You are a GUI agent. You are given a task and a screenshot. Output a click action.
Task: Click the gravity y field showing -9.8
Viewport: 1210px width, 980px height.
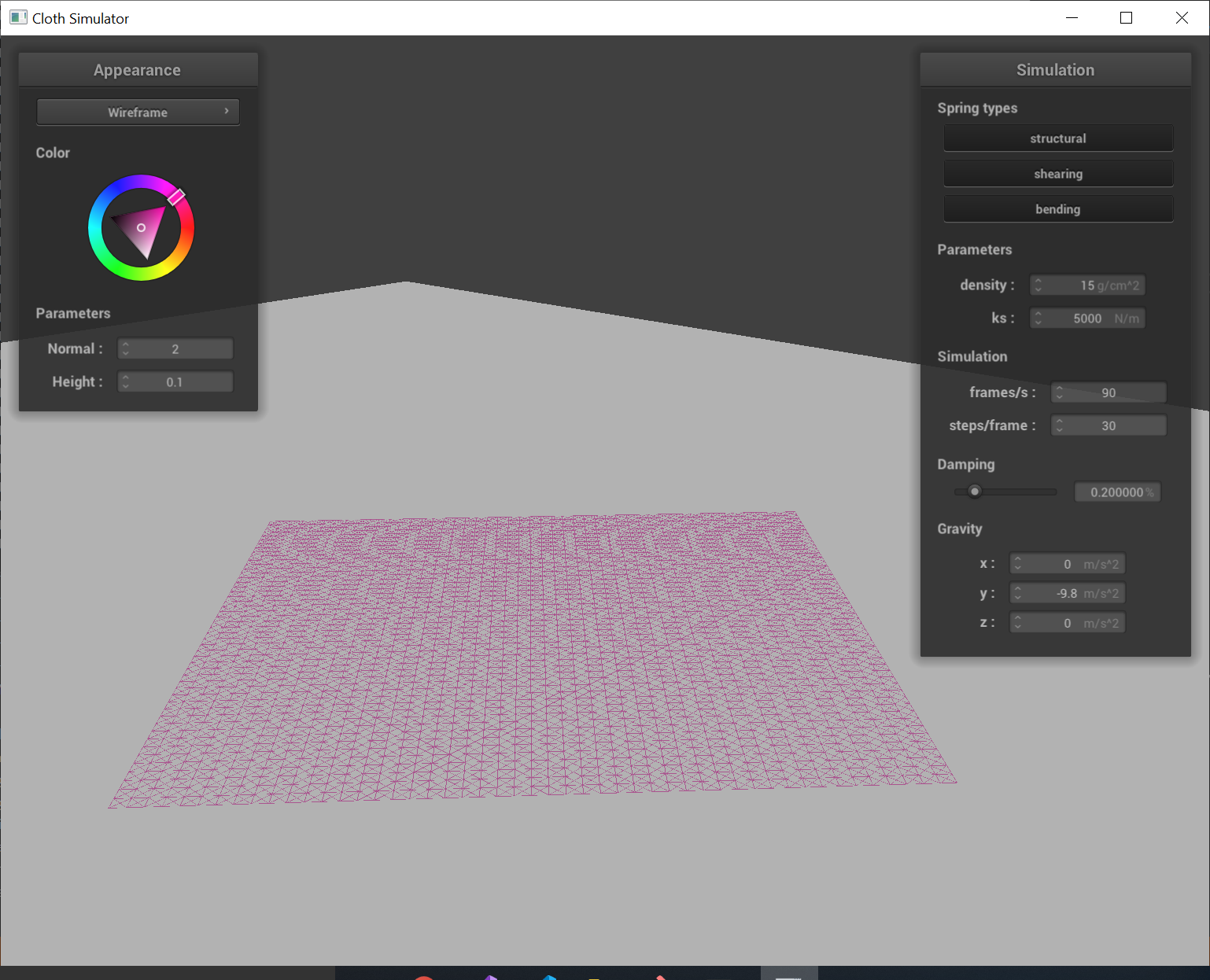click(1068, 593)
